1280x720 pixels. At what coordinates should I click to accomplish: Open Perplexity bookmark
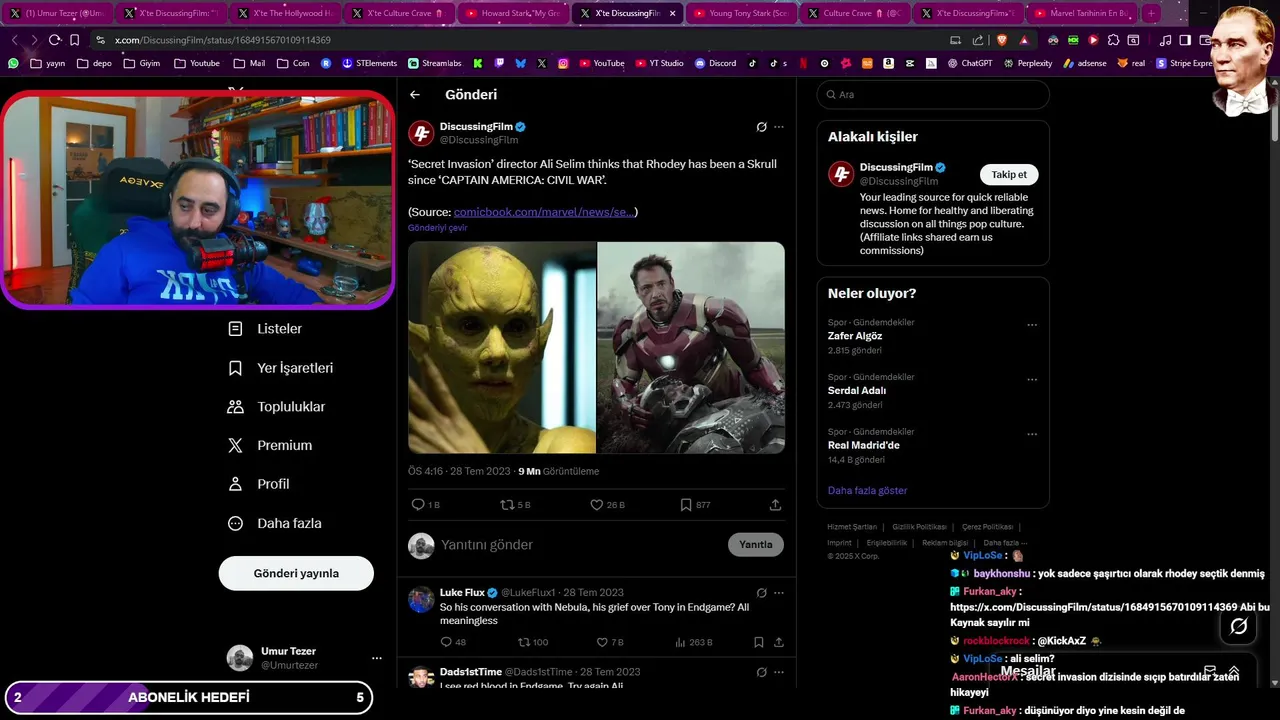pyautogui.click(x=1027, y=63)
